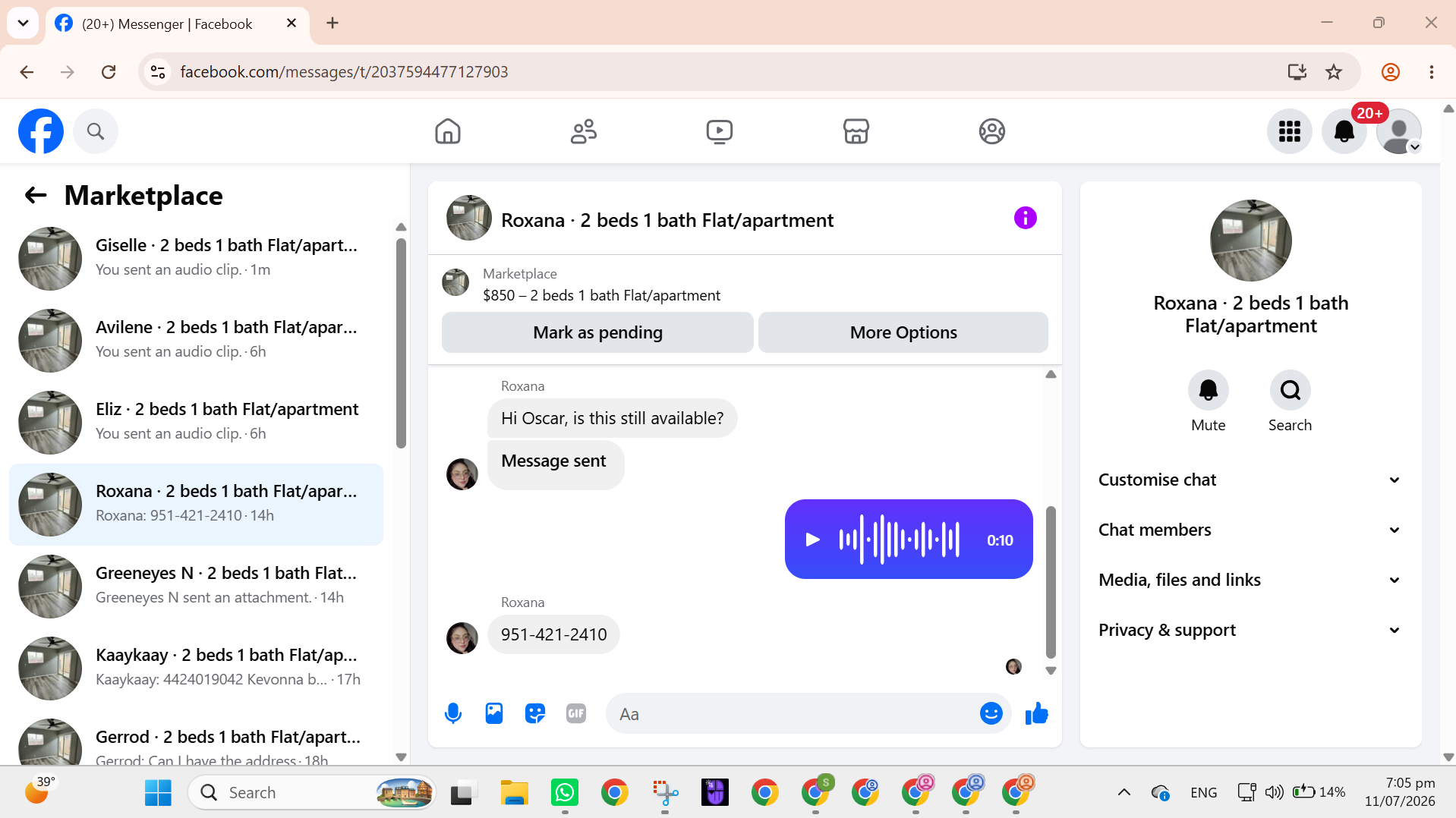Open WhatsApp from the taskbar
1456x818 pixels.
pos(564,793)
